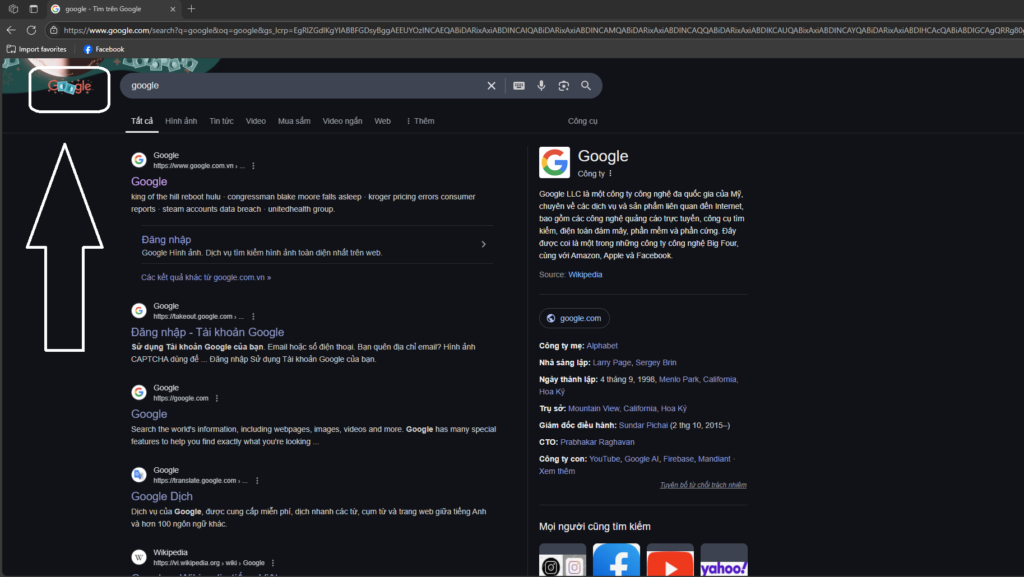Open Alphabet parent company link

pyautogui.click(x=601, y=346)
